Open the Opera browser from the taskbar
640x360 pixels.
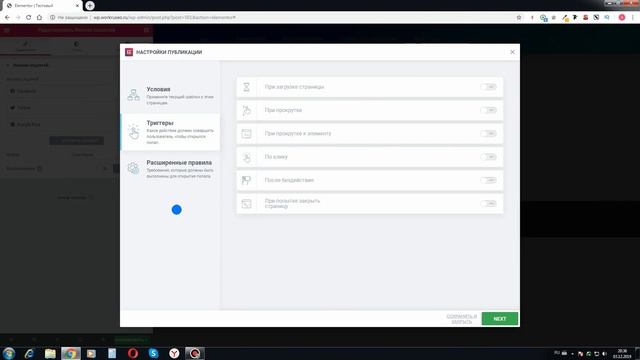point(133,353)
